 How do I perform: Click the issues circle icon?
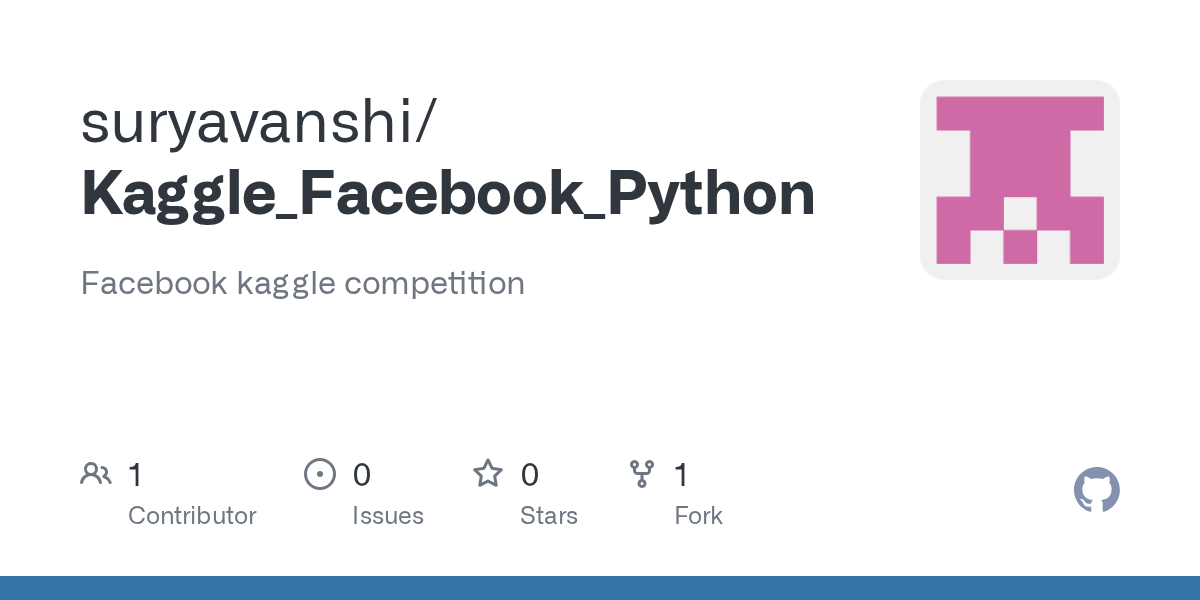pyautogui.click(x=320, y=474)
